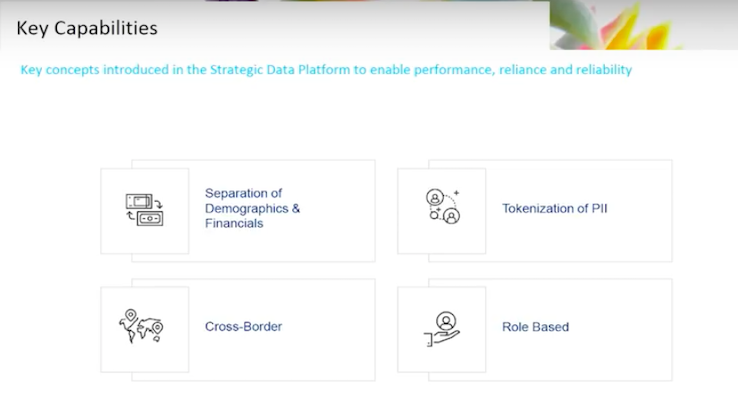Click the tokenization users icon
738x418 pixels.
[443, 206]
